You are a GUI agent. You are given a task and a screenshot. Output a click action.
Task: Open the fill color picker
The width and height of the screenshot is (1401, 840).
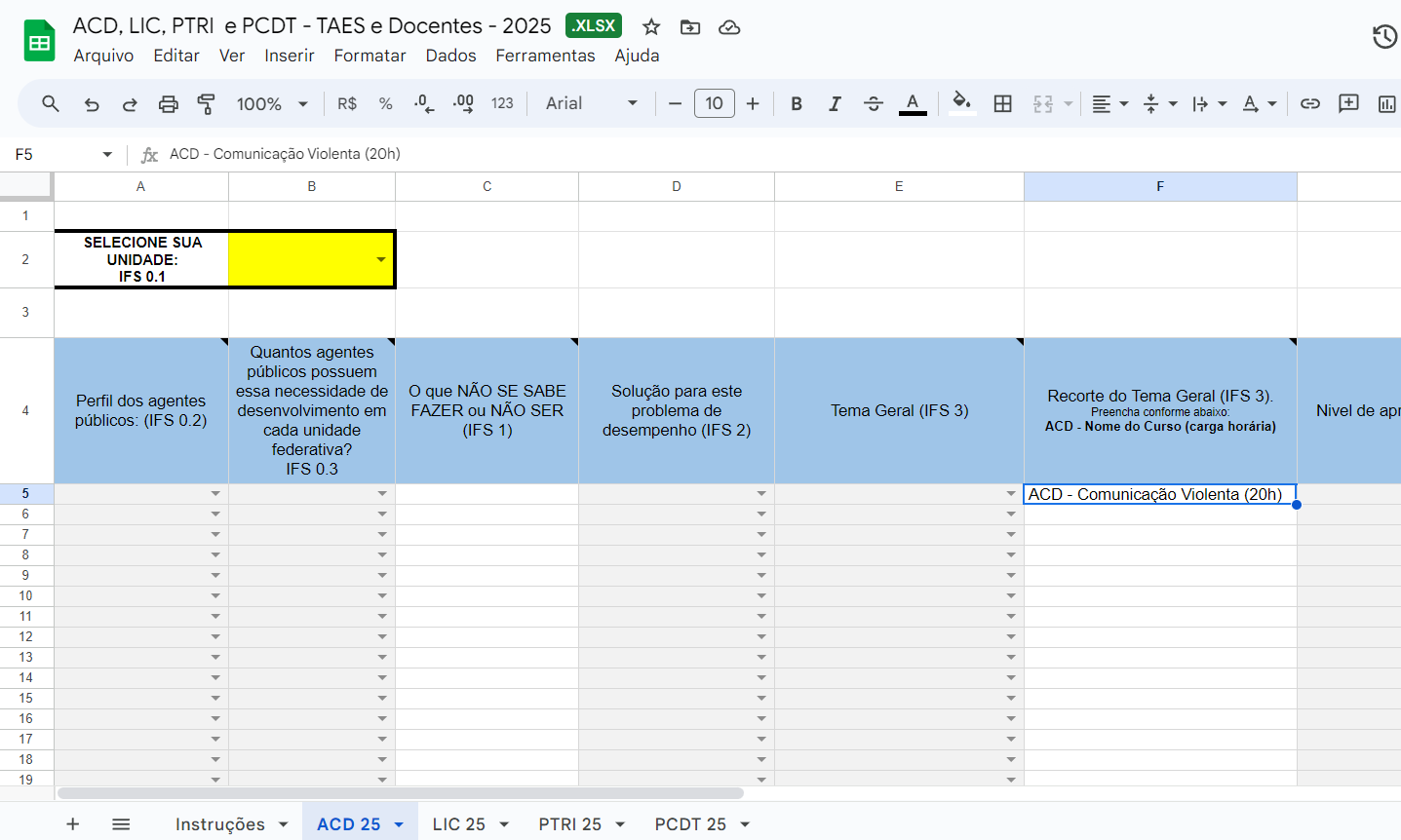pyautogui.click(x=962, y=103)
